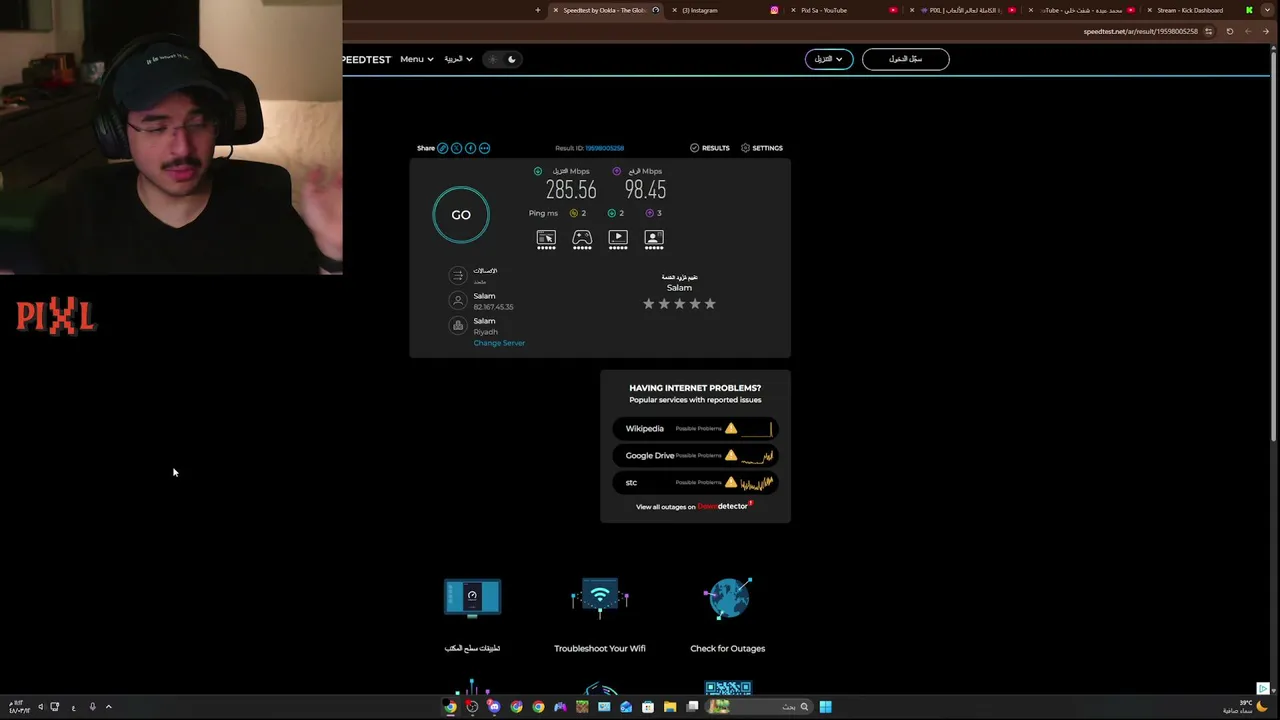The image size is (1280, 720).
Task: Open the RESULTS history
Action: coord(709,148)
